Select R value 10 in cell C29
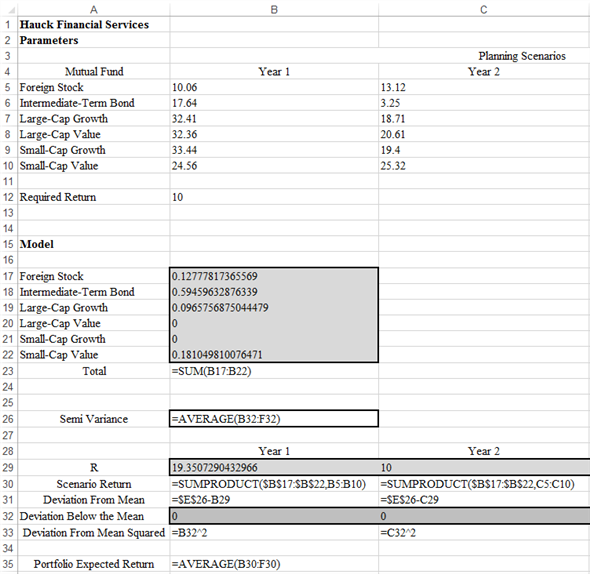Viewport: 590px width, 574px height. (x=484, y=467)
